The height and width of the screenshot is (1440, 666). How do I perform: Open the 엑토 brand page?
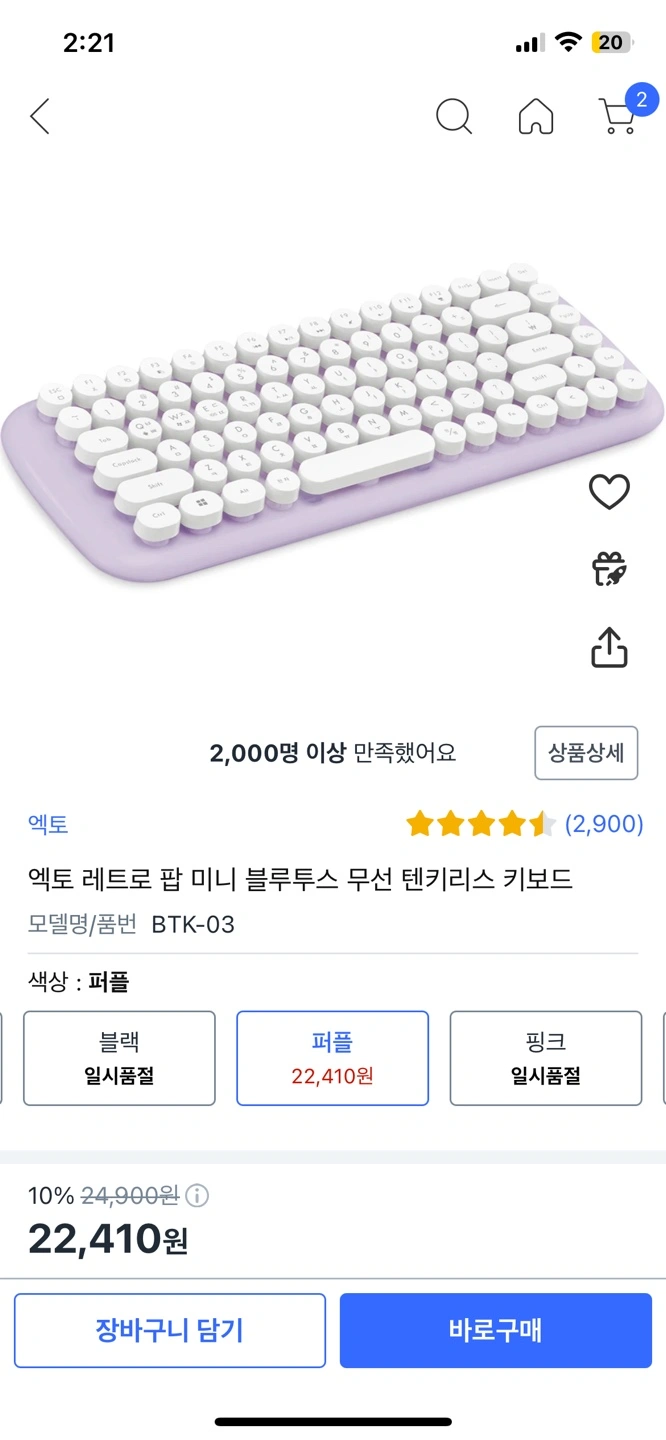pyautogui.click(x=48, y=825)
